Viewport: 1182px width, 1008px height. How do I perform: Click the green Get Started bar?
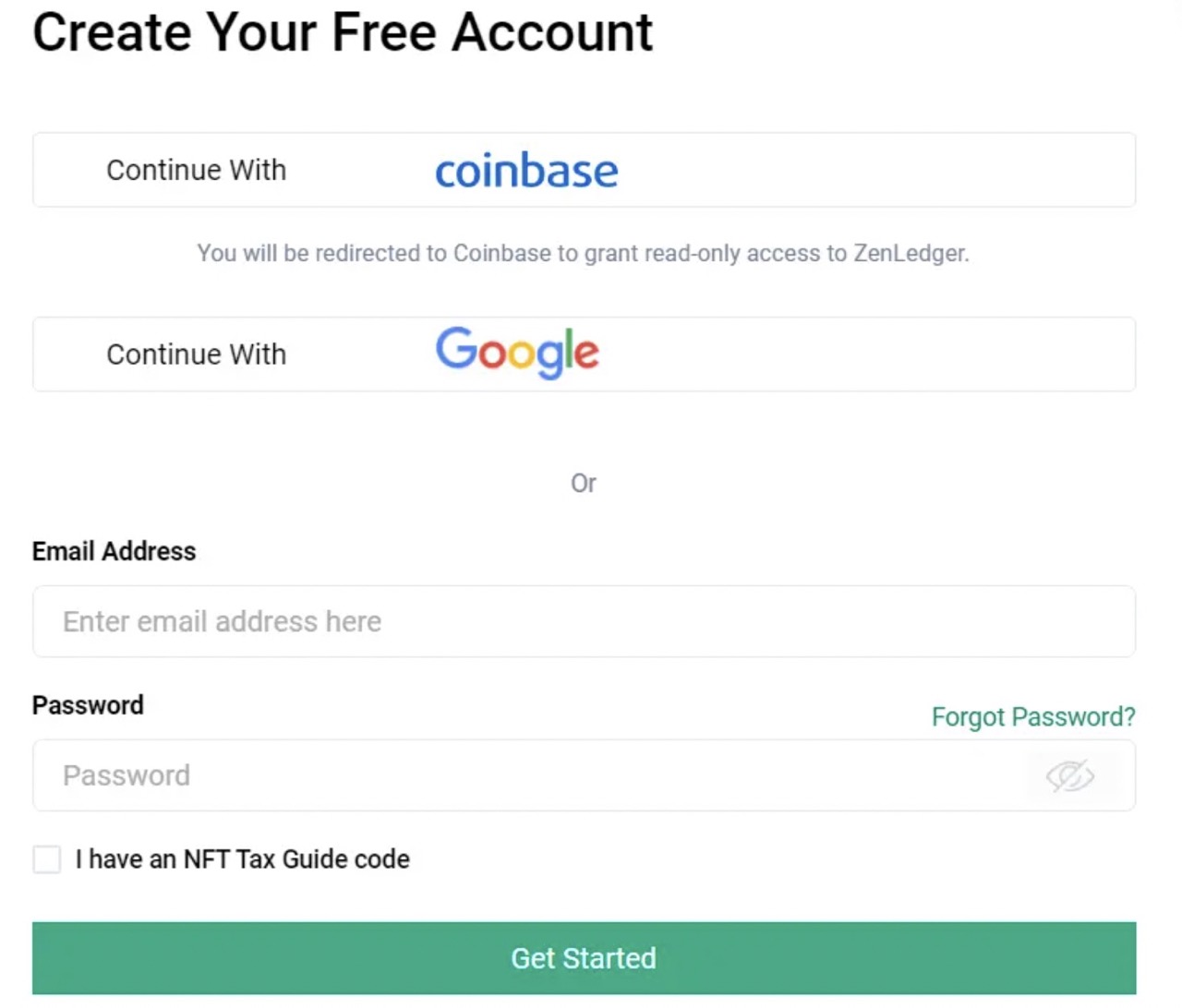(584, 958)
